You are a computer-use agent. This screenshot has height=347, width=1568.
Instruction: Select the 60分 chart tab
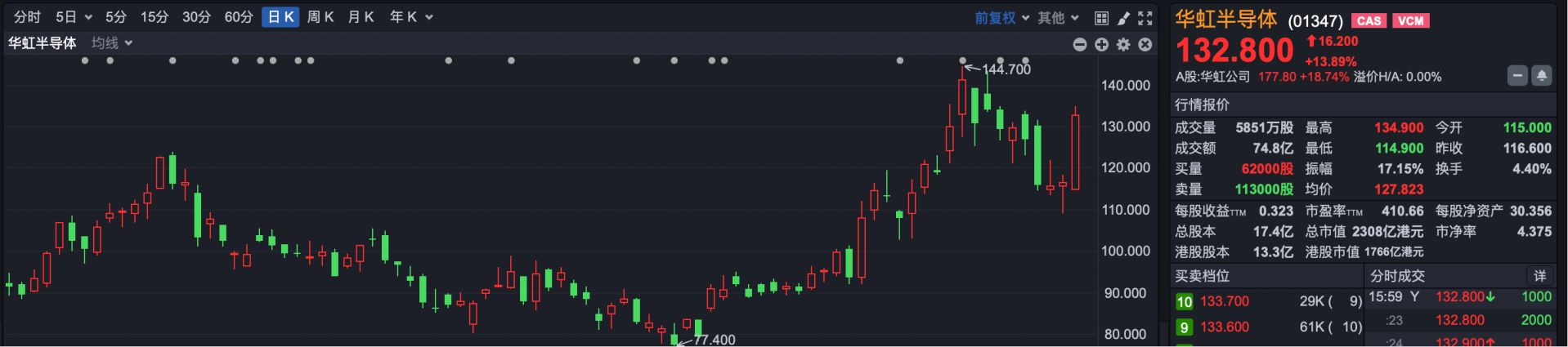pos(239,17)
